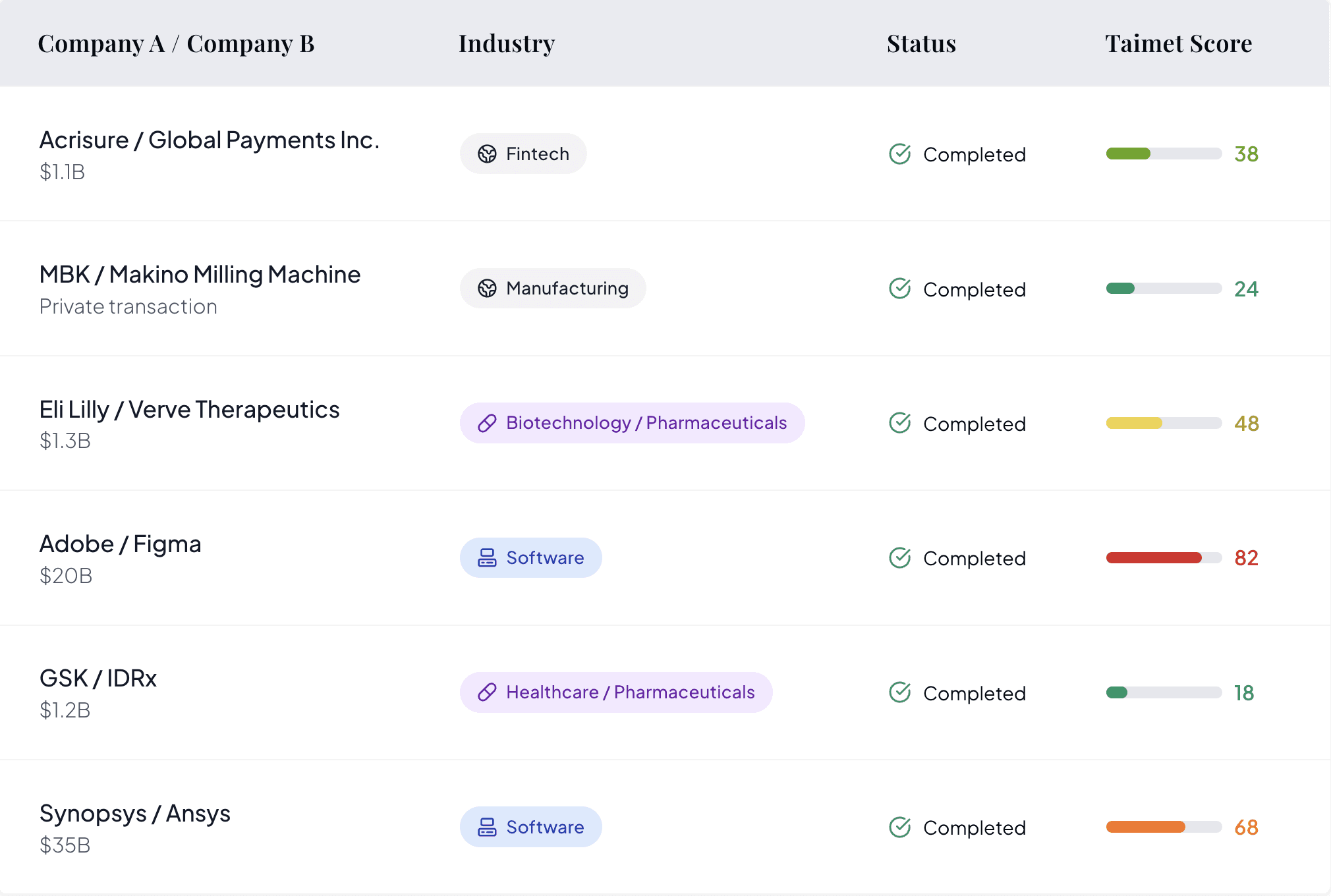
Task: Select the Software tag in Adobe row
Action: coord(531,558)
